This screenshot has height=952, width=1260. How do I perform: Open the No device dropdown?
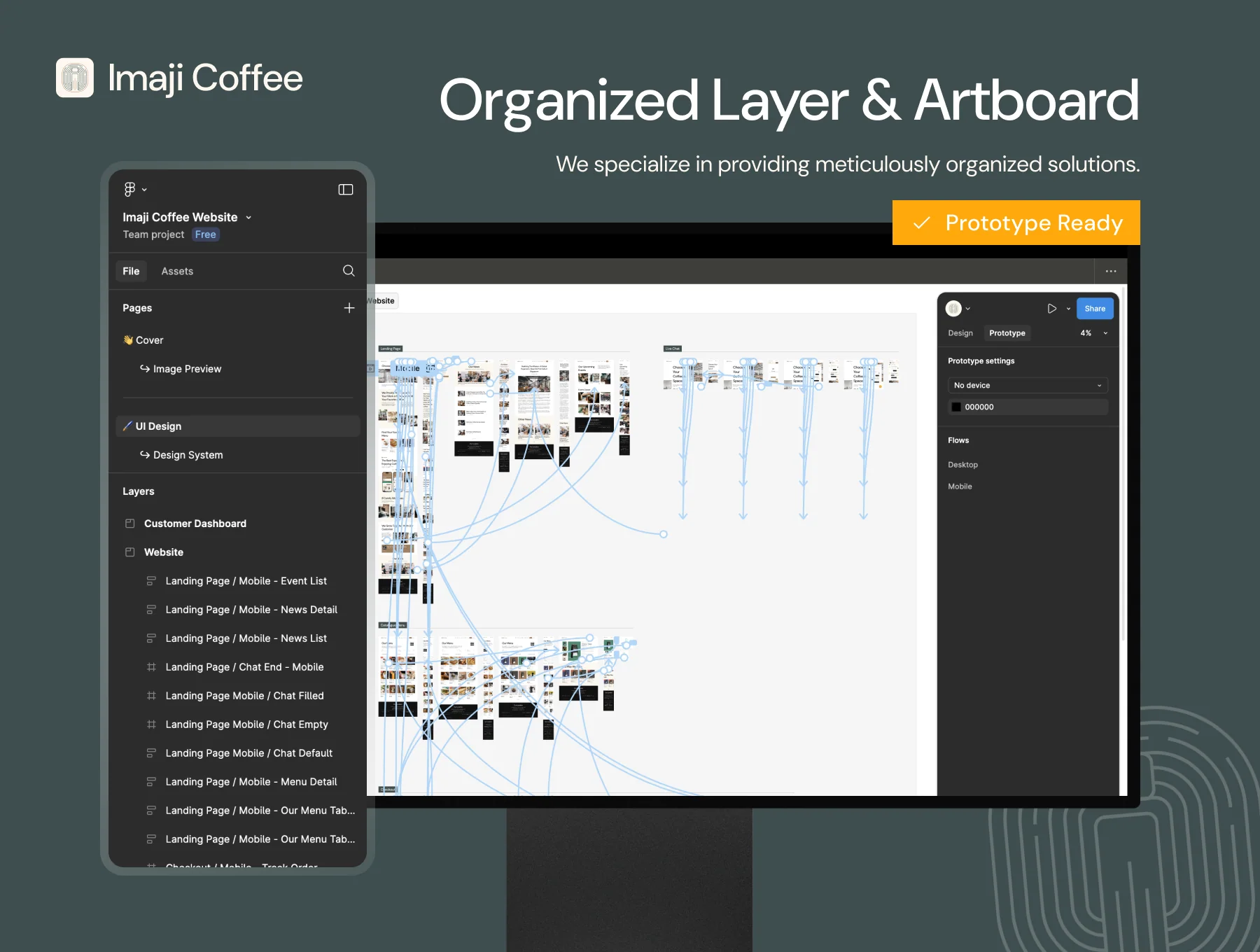point(1028,386)
